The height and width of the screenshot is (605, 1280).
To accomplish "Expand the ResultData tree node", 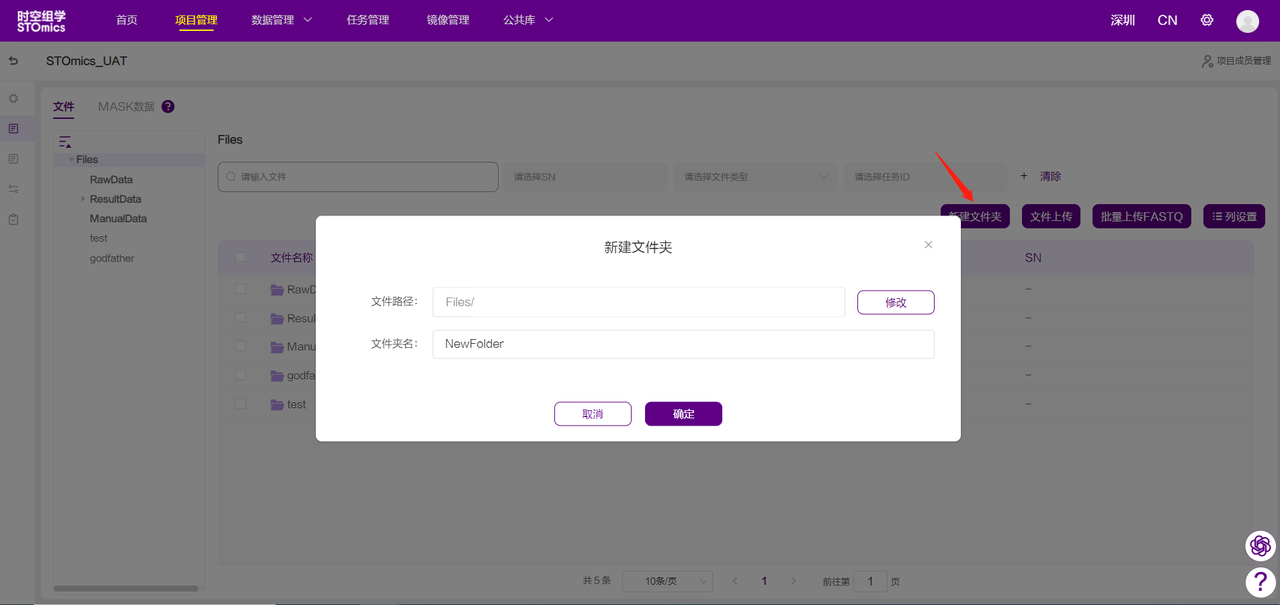I will (83, 199).
